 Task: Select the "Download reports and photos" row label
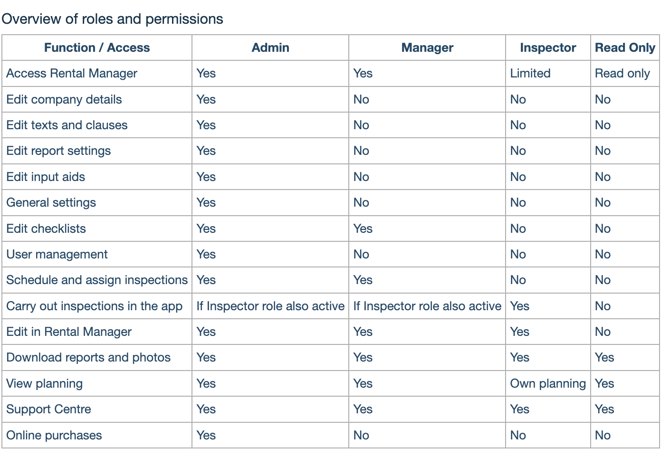click(88, 357)
